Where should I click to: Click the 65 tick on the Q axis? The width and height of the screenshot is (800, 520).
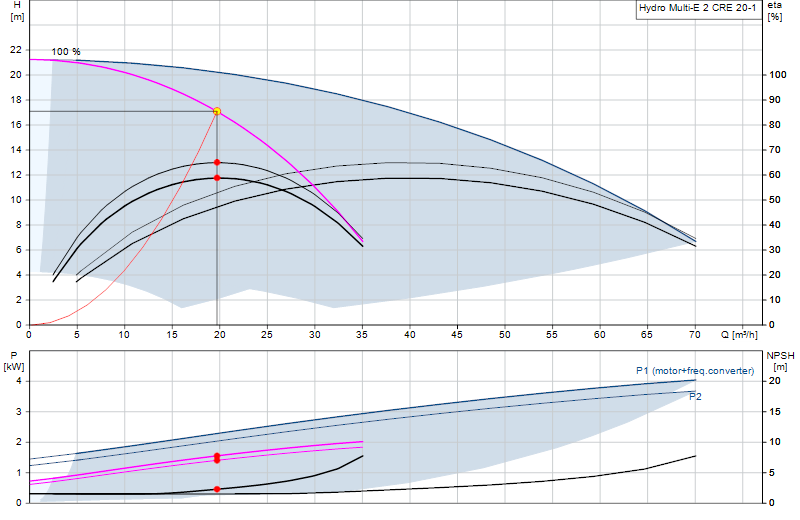(x=647, y=335)
